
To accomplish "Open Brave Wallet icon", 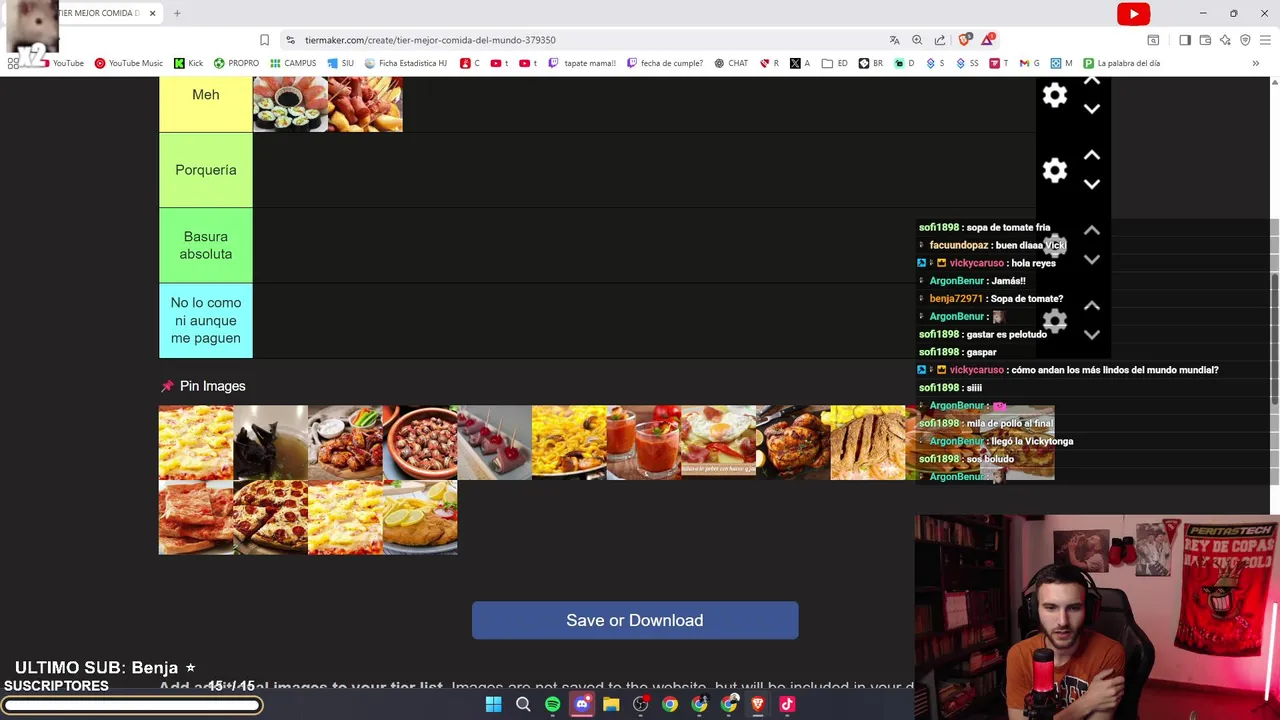I will click(1205, 40).
